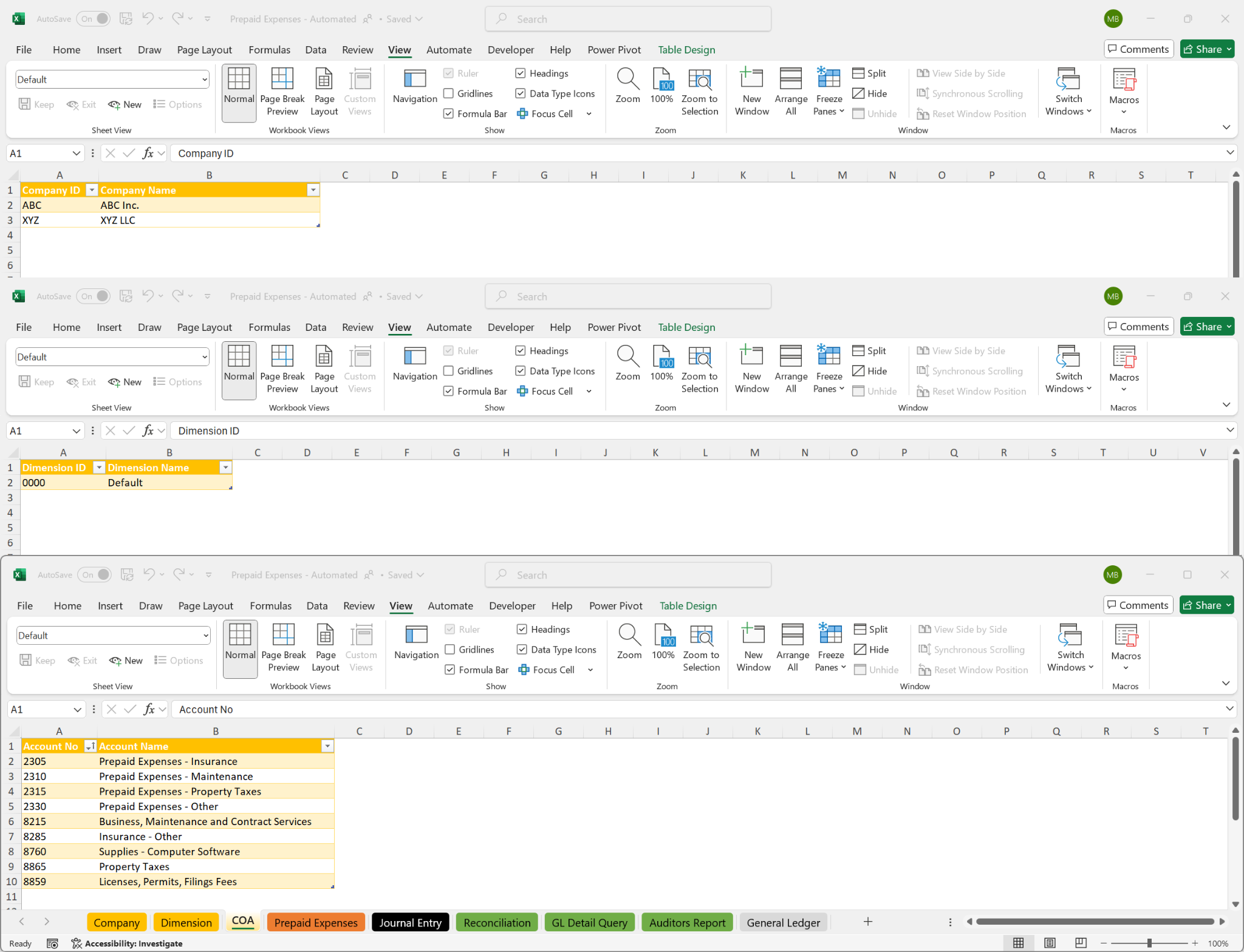Viewport: 1244px width, 952px height.
Task: Open the Reconciliation sheet tab
Action: 496,922
